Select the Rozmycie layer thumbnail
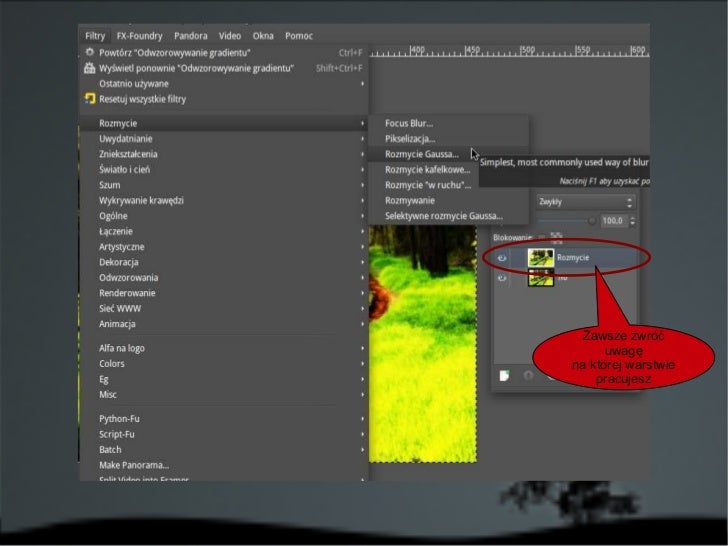 541,258
